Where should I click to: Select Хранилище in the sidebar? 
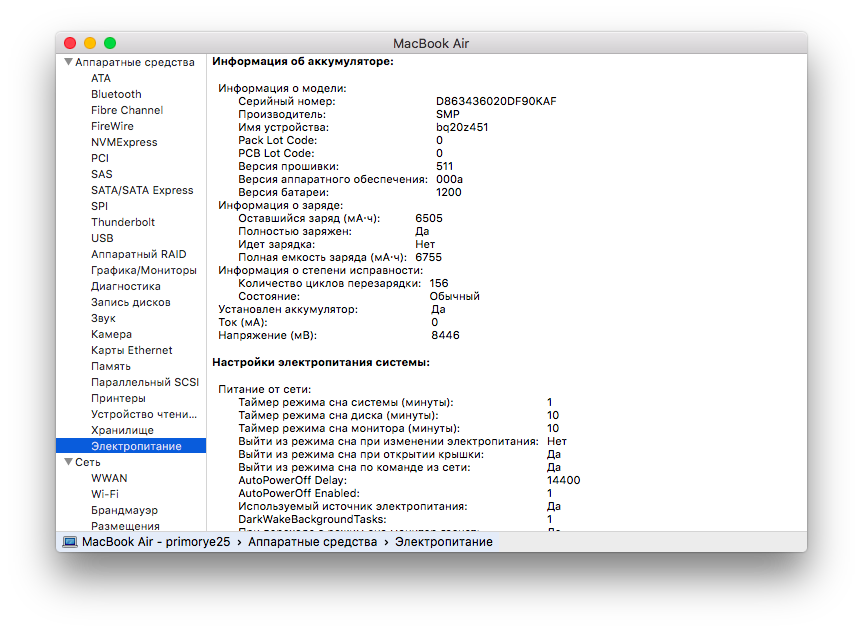point(122,430)
